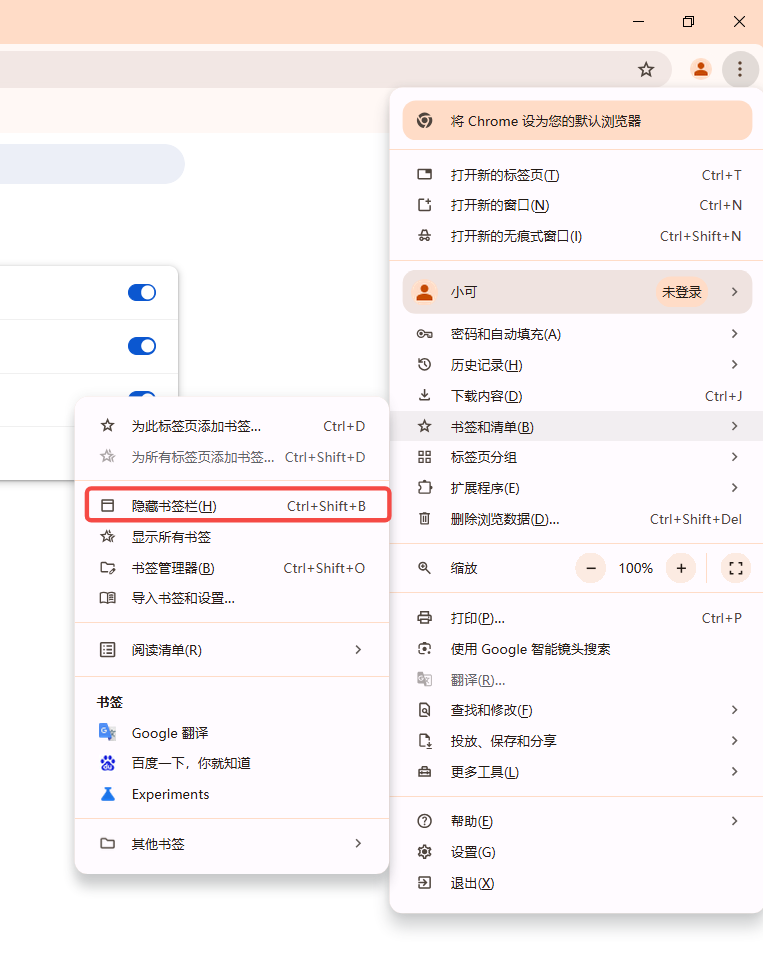The image size is (763, 956).
Task: Restore down the browser window
Action: (x=689, y=22)
